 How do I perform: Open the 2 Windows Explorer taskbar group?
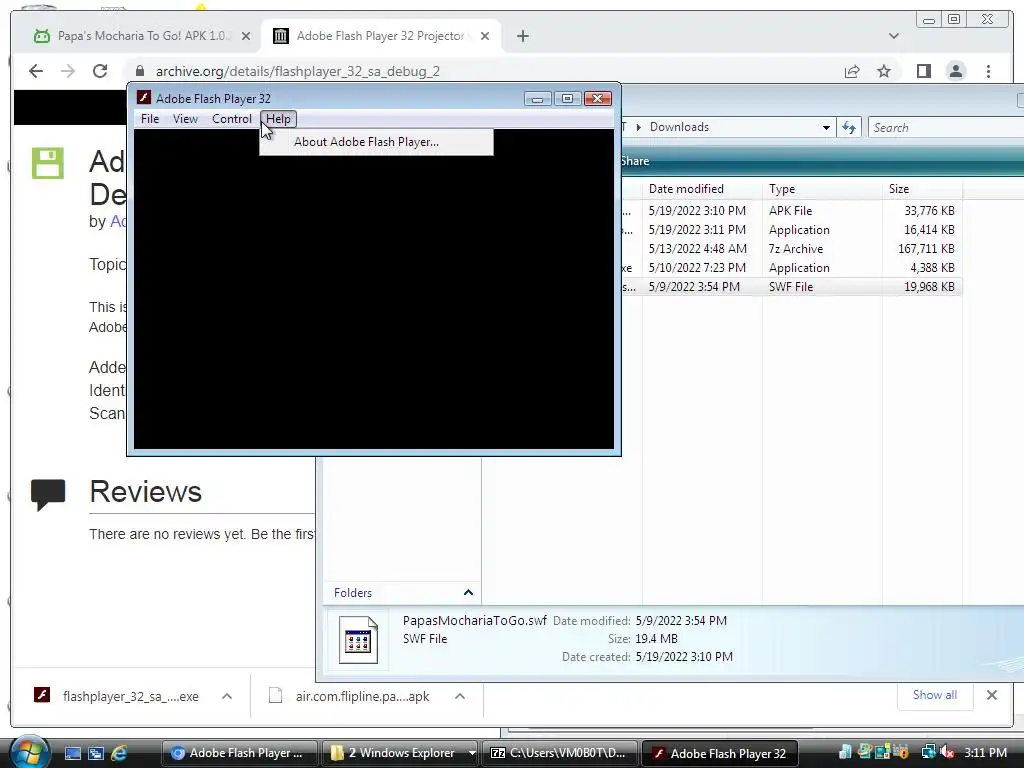400,753
